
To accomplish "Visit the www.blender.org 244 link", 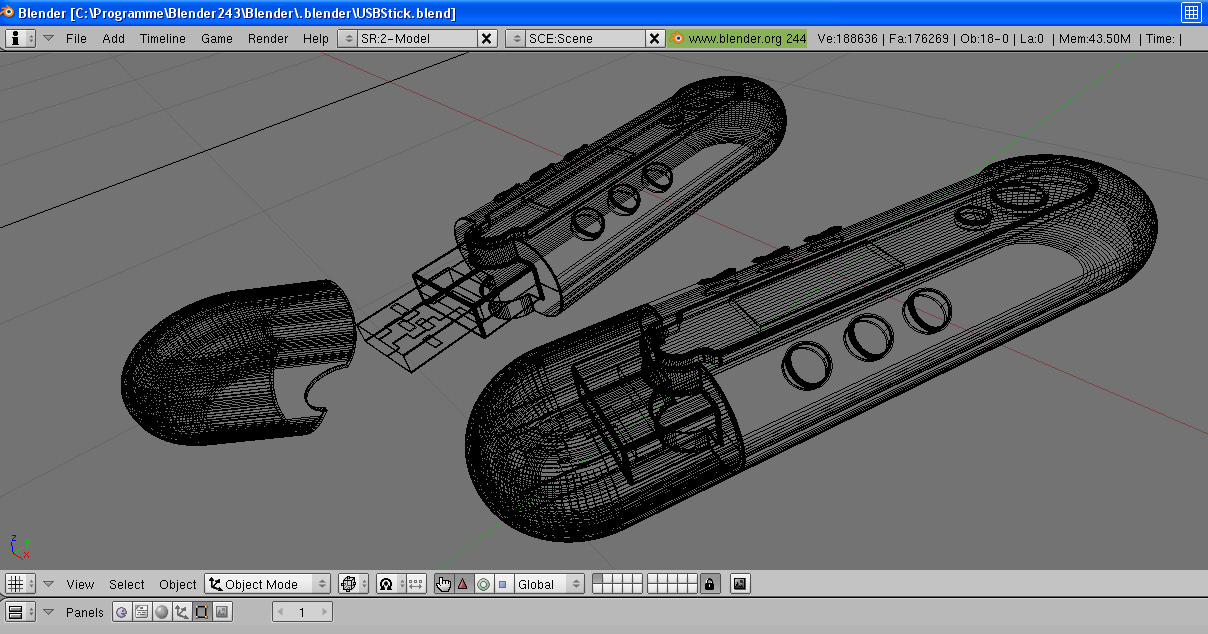I will pyautogui.click(x=738, y=38).
